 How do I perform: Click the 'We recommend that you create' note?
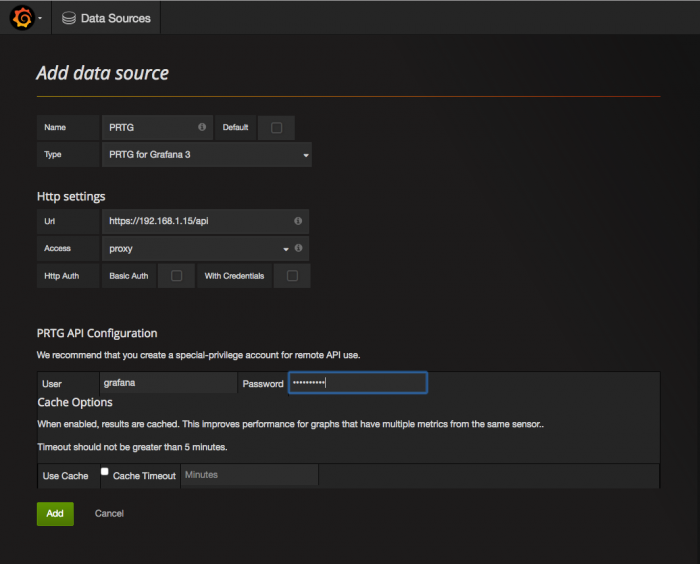(198, 355)
